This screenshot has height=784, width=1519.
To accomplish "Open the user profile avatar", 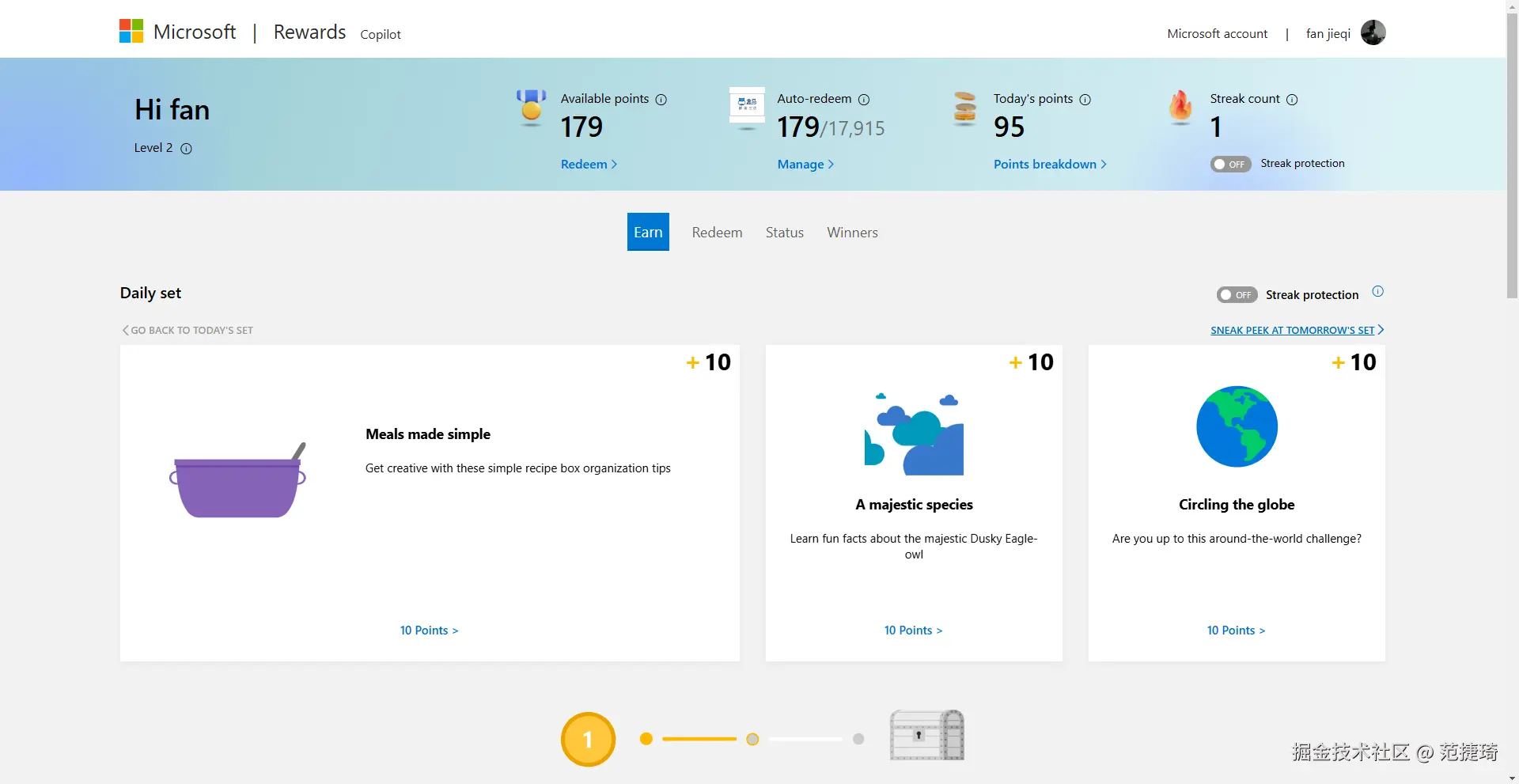I will tap(1373, 33).
